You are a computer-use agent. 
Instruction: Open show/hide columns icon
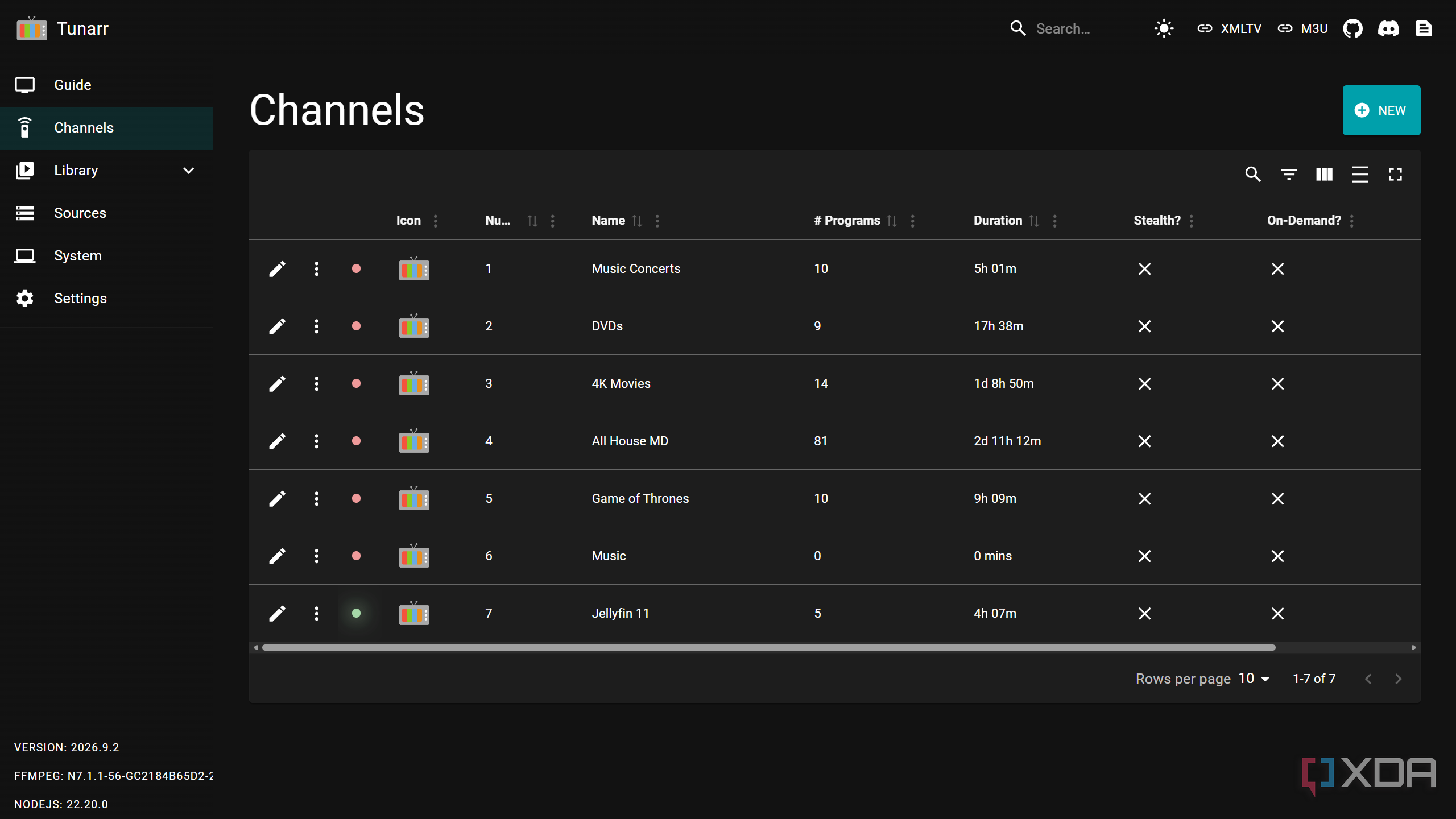pos(1324,175)
